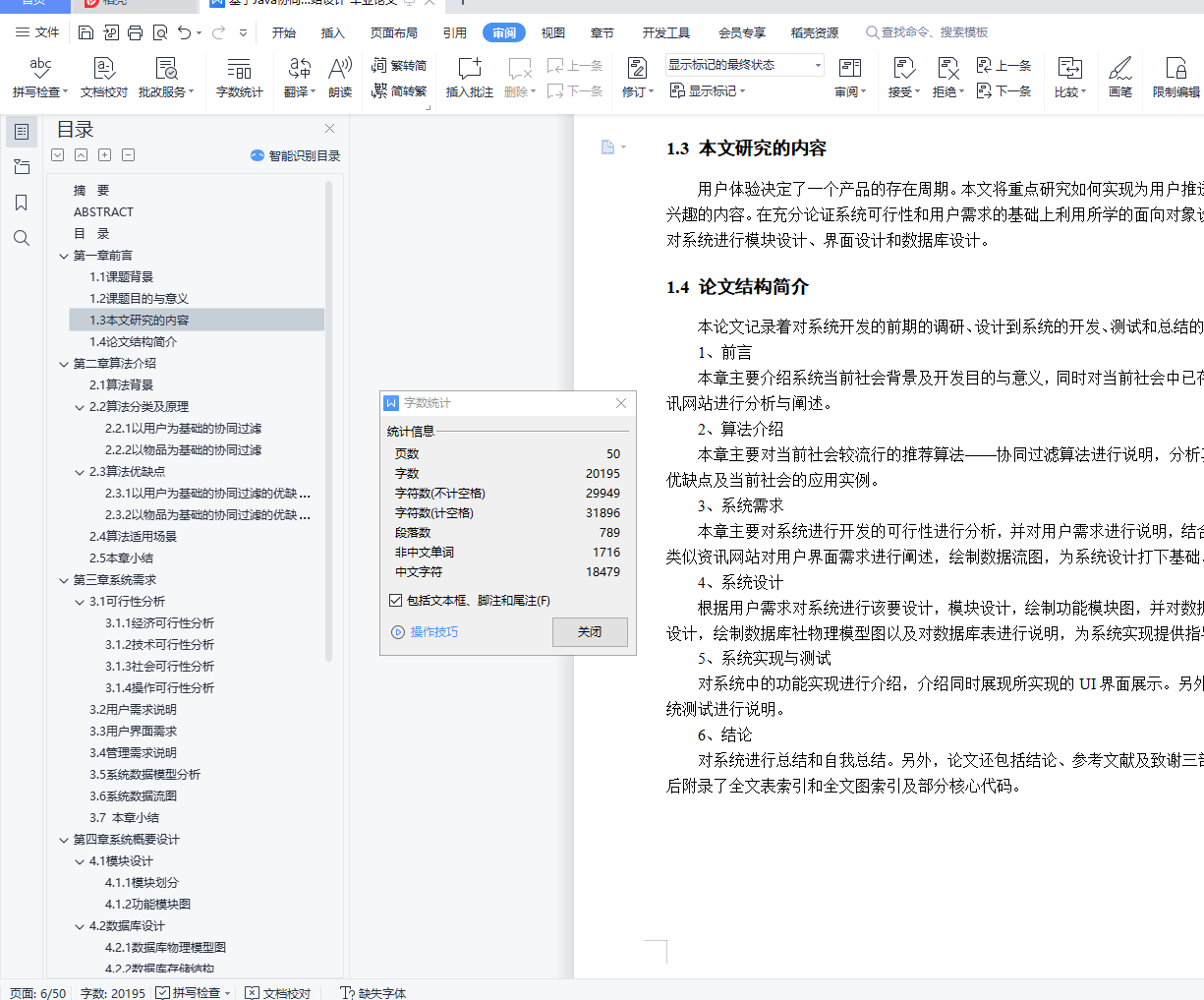Screen dimensions: 1204x1000
Task: Open 稻壳资源 ribbon tab
Action: (x=815, y=32)
